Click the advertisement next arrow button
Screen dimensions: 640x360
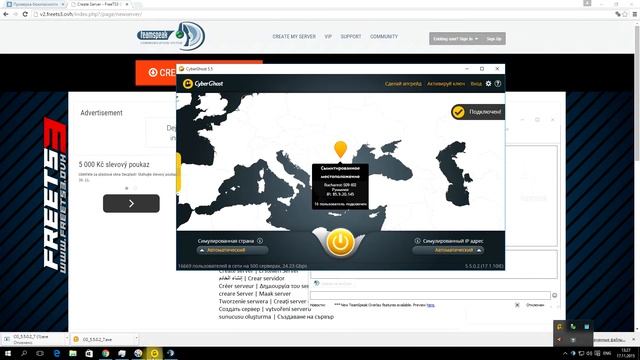click(131, 203)
